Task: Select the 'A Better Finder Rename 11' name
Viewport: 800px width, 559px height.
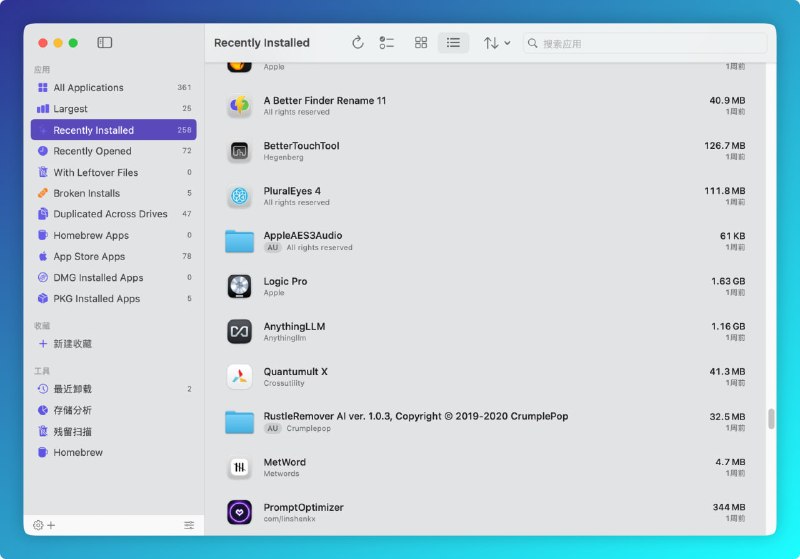Action: (x=324, y=100)
